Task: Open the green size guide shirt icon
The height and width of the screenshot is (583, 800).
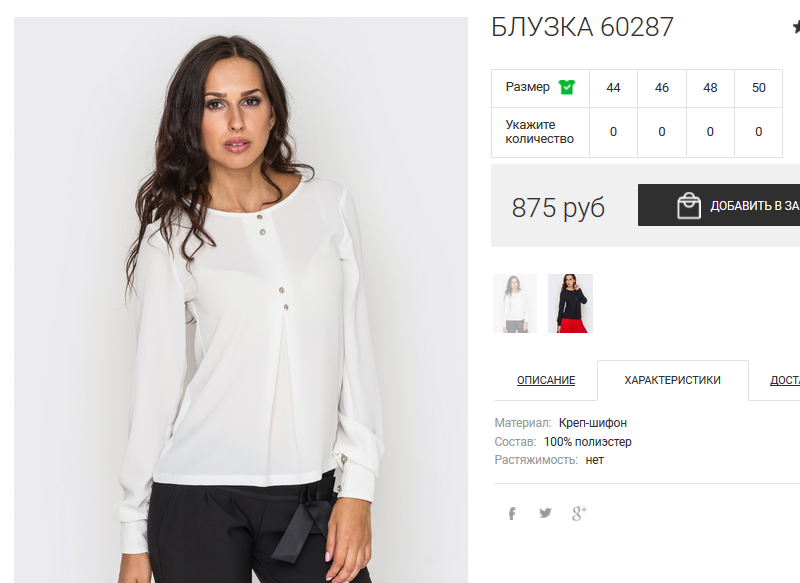Action: (566, 87)
